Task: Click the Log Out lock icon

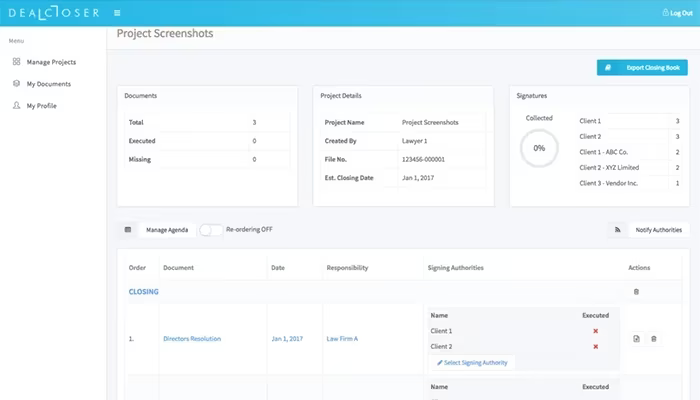Action: (x=665, y=12)
